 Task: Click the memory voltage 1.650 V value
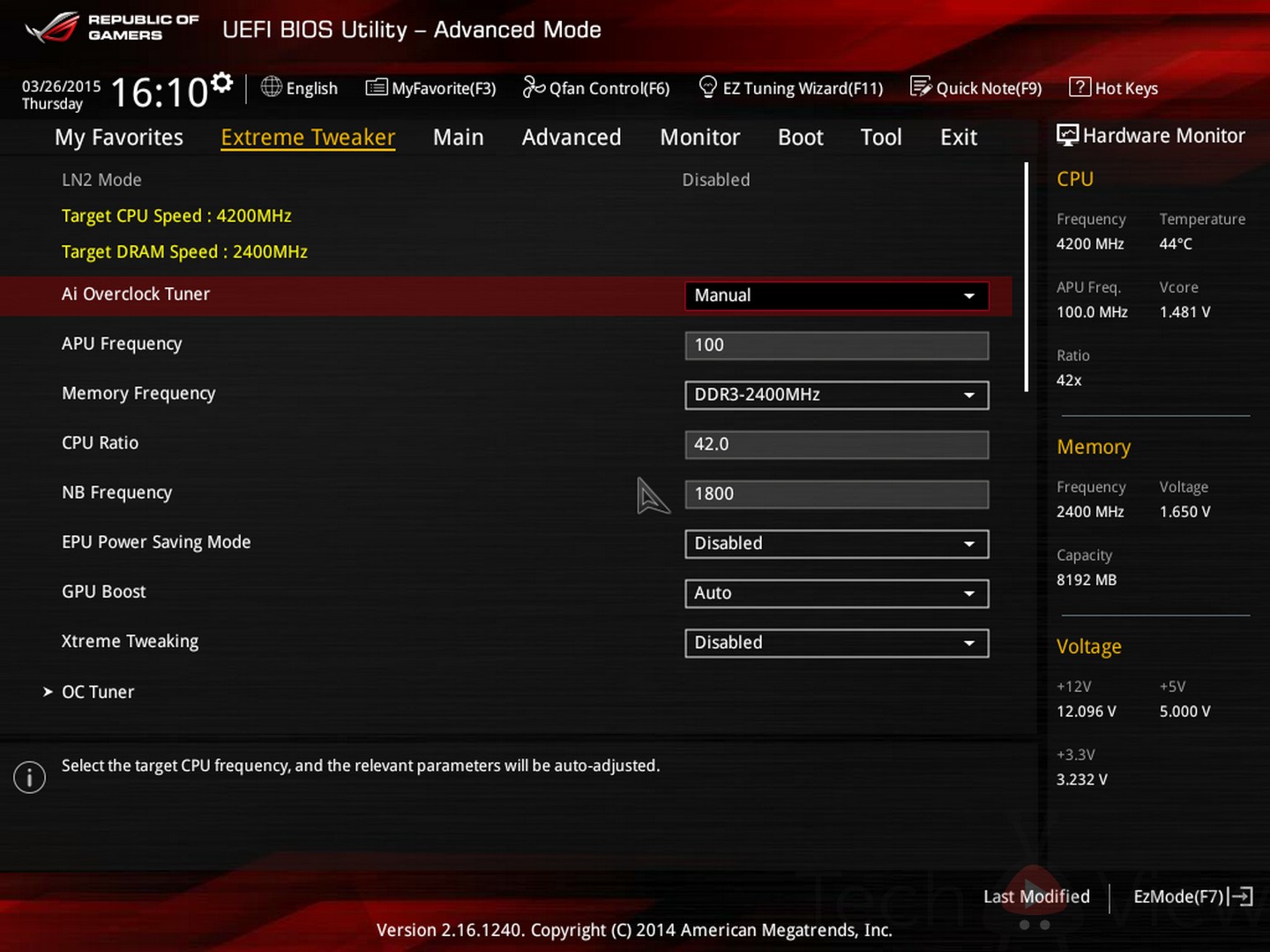click(x=1185, y=512)
